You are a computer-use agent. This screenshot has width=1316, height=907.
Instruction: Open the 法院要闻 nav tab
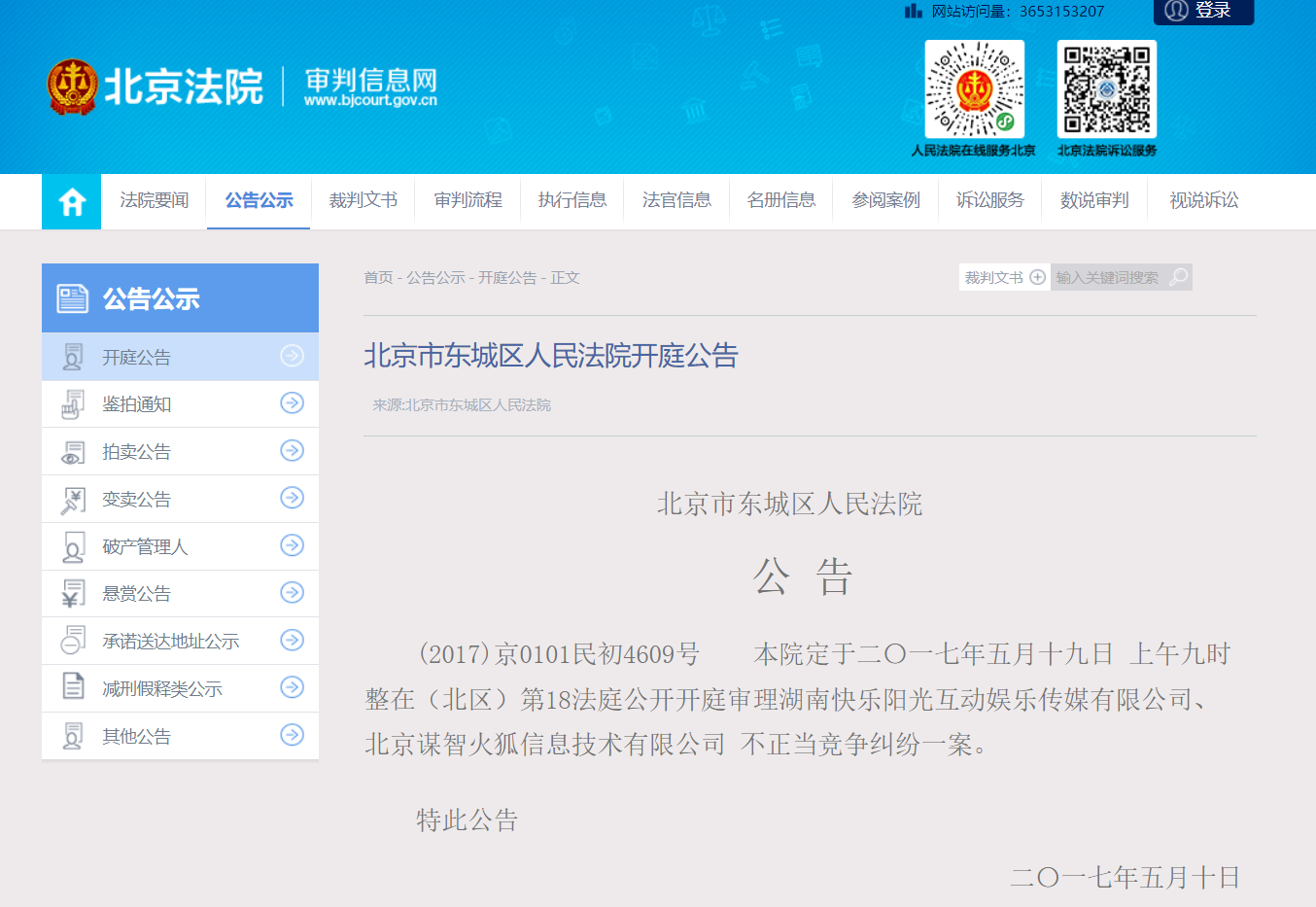click(155, 200)
